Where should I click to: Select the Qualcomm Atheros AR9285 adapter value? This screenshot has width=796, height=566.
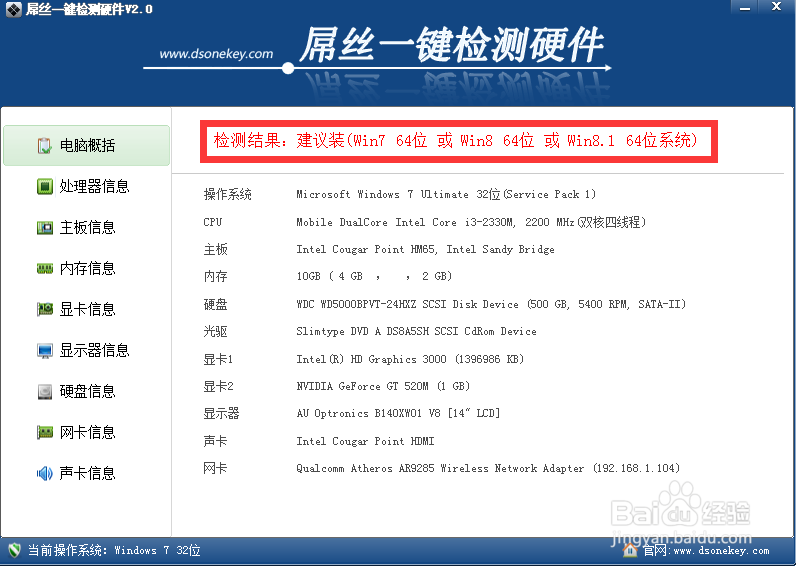pos(488,468)
